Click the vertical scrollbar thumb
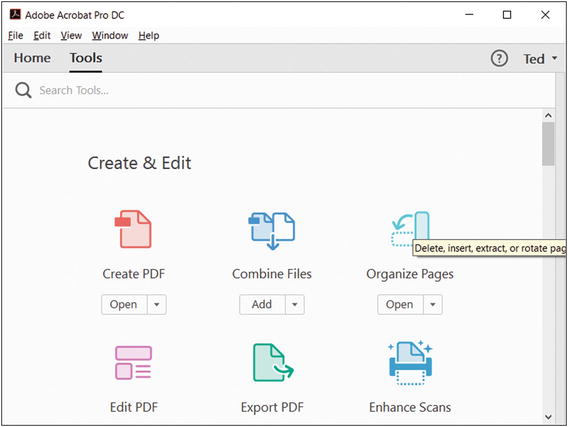This screenshot has height=427, width=568. pos(548,144)
